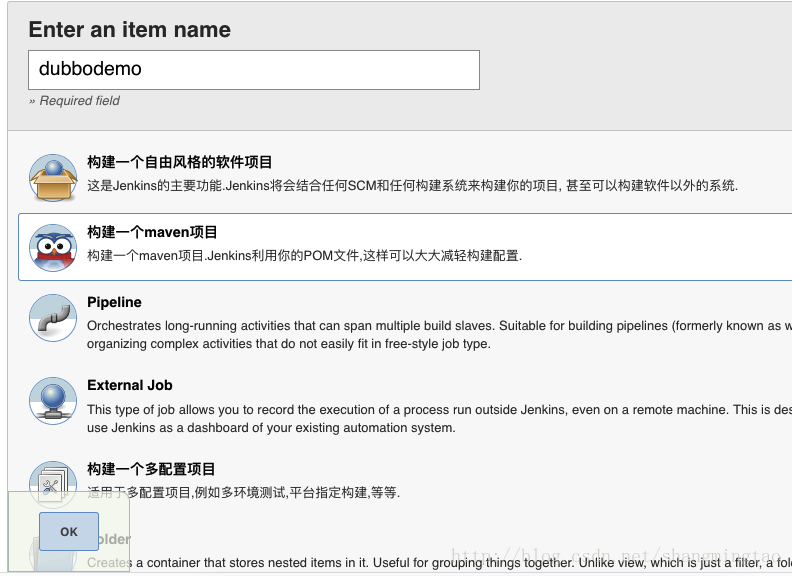This screenshot has width=792, height=576.
Task: Click the multi-configuration description 适用于多配置项目
Action: click(243, 492)
